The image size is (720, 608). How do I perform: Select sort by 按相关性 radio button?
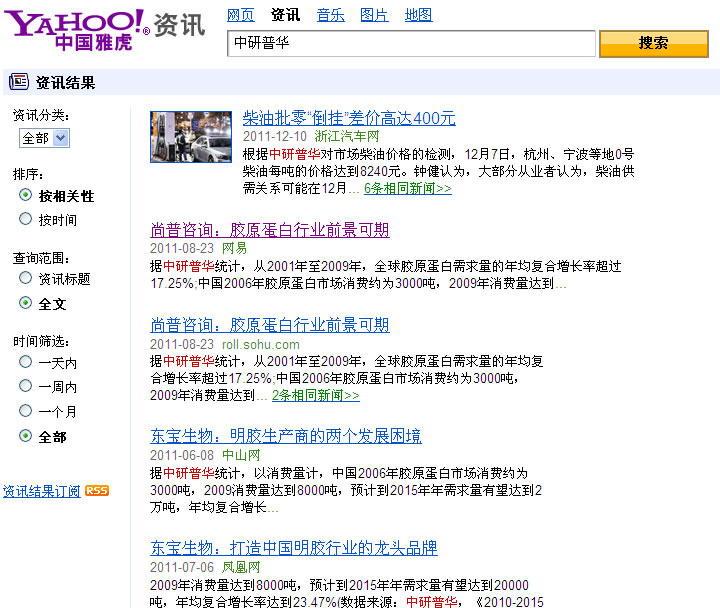(25, 195)
